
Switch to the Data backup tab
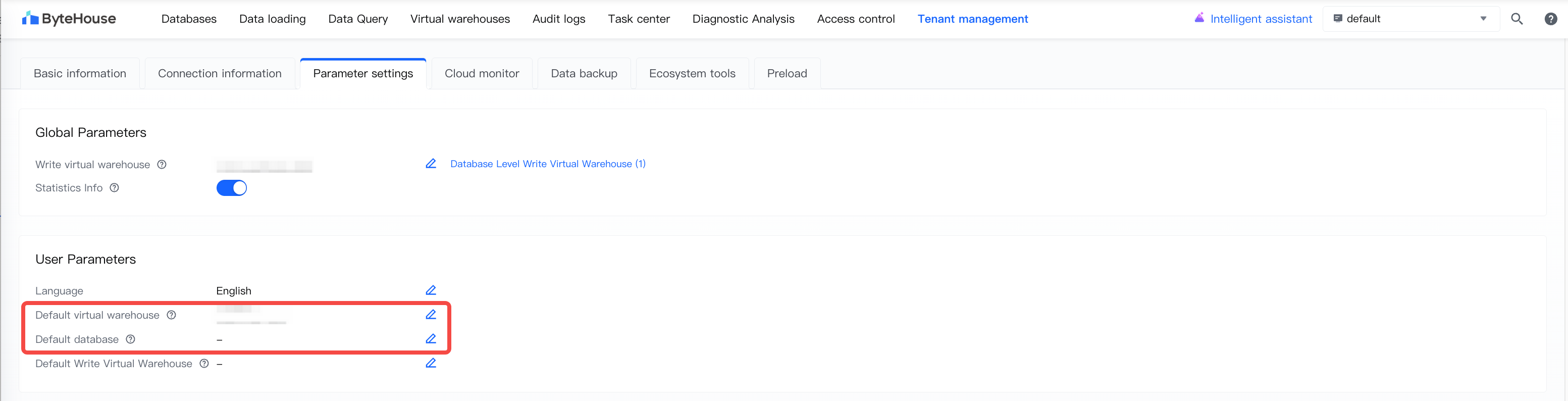tap(584, 74)
